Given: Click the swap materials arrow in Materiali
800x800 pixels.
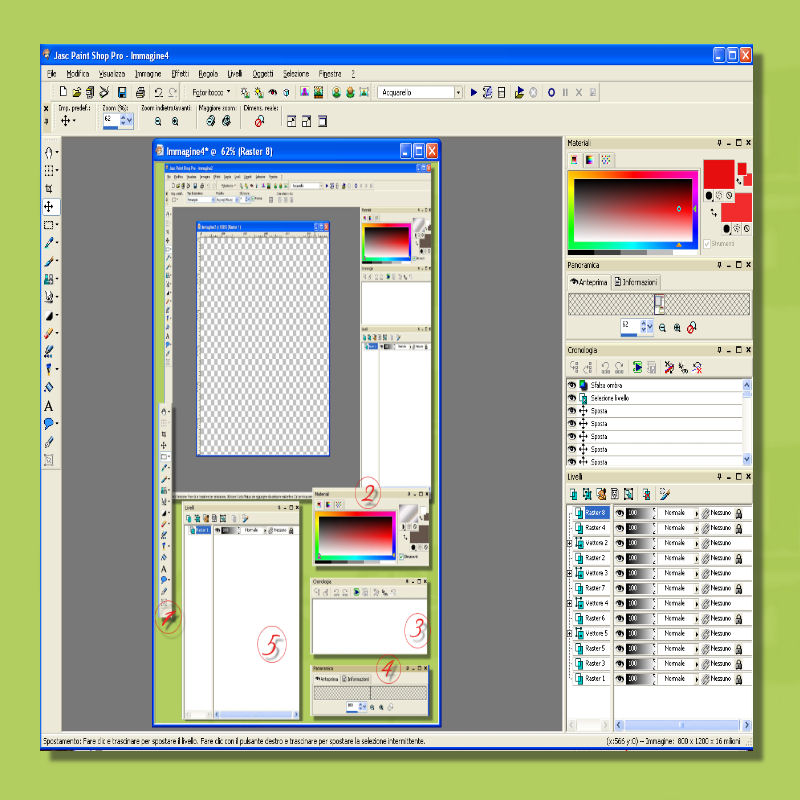Looking at the screenshot, I should 713,213.
